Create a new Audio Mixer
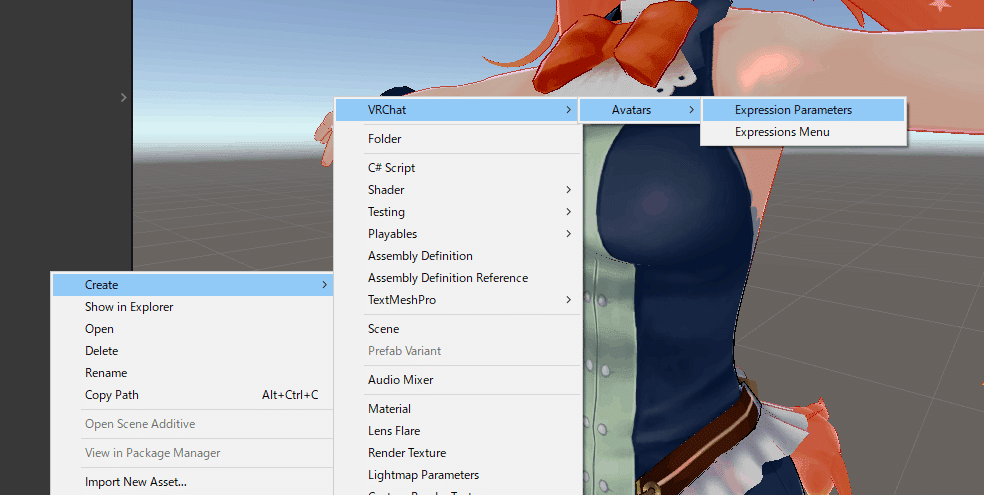984x495 pixels. click(x=456, y=380)
